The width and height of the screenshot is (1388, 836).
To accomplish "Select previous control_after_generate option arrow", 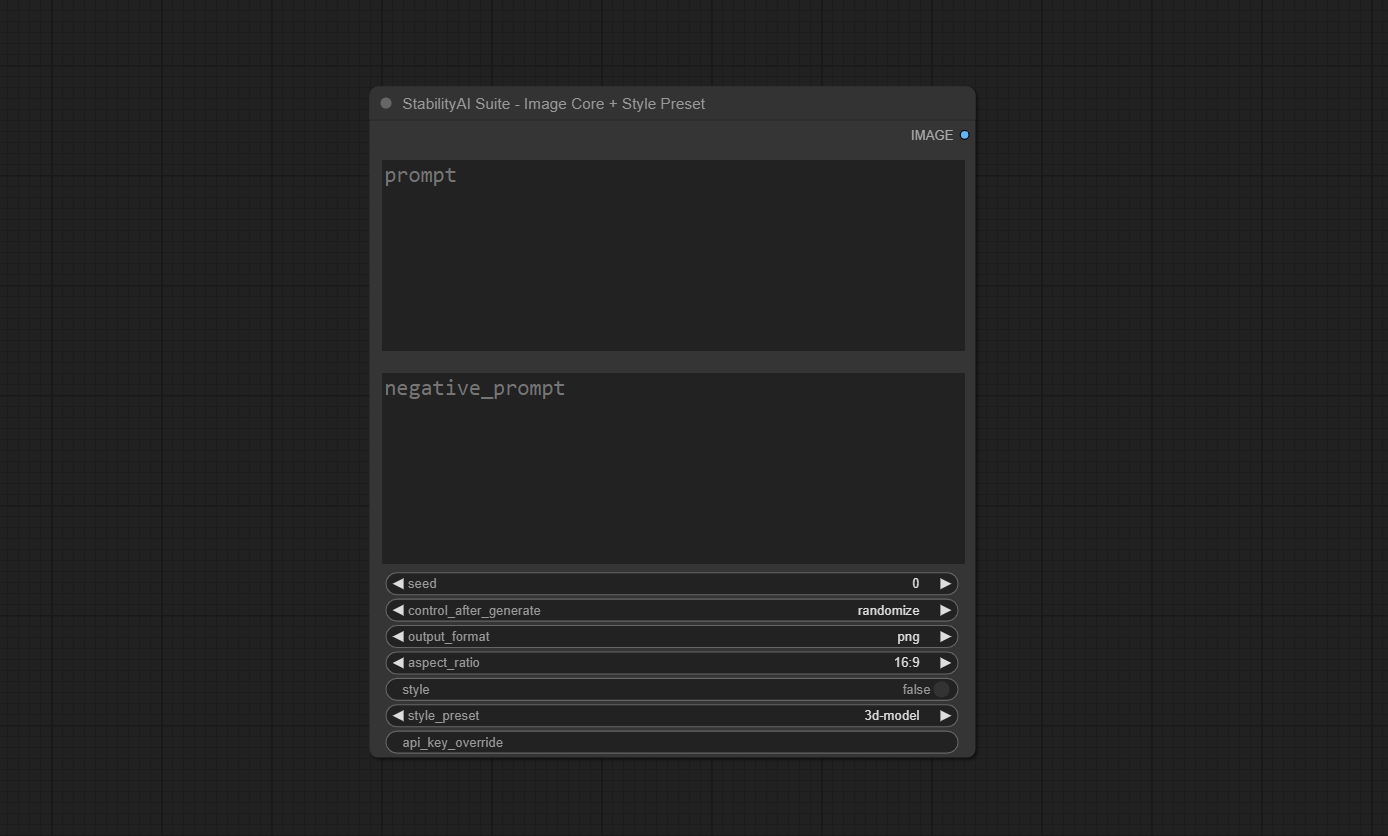I will (x=398, y=610).
